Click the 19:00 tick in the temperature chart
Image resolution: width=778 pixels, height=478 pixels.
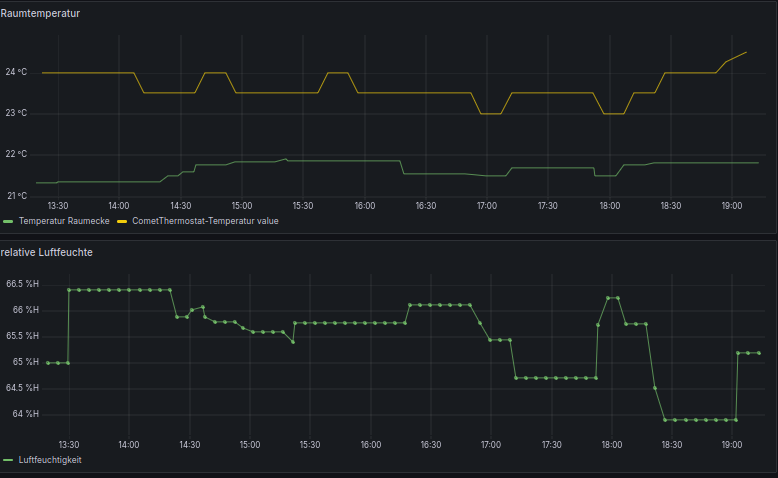tap(732, 205)
